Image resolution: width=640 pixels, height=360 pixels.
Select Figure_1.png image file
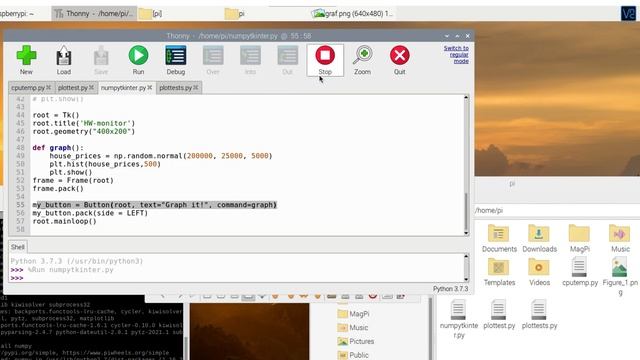[x=620, y=277]
